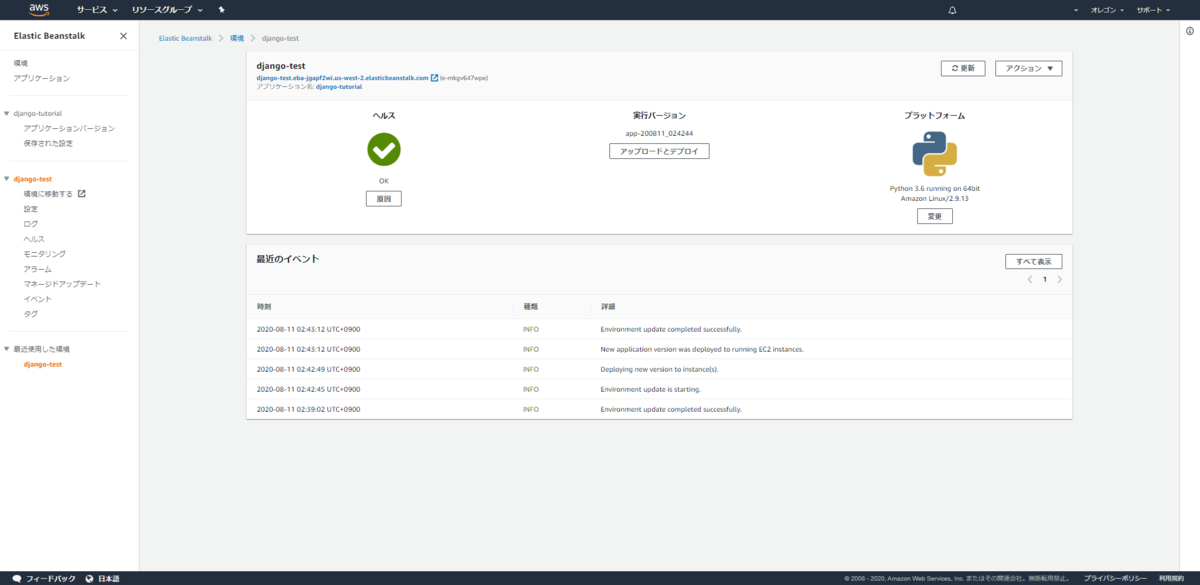Open タグ in the sidebar

pos(31,314)
